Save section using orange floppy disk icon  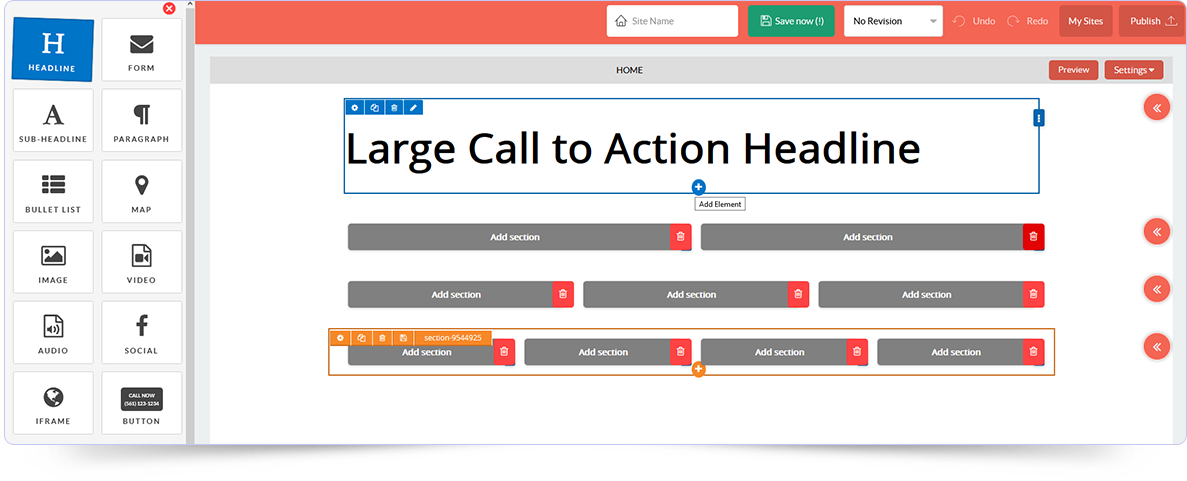click(x=402, y=338)
